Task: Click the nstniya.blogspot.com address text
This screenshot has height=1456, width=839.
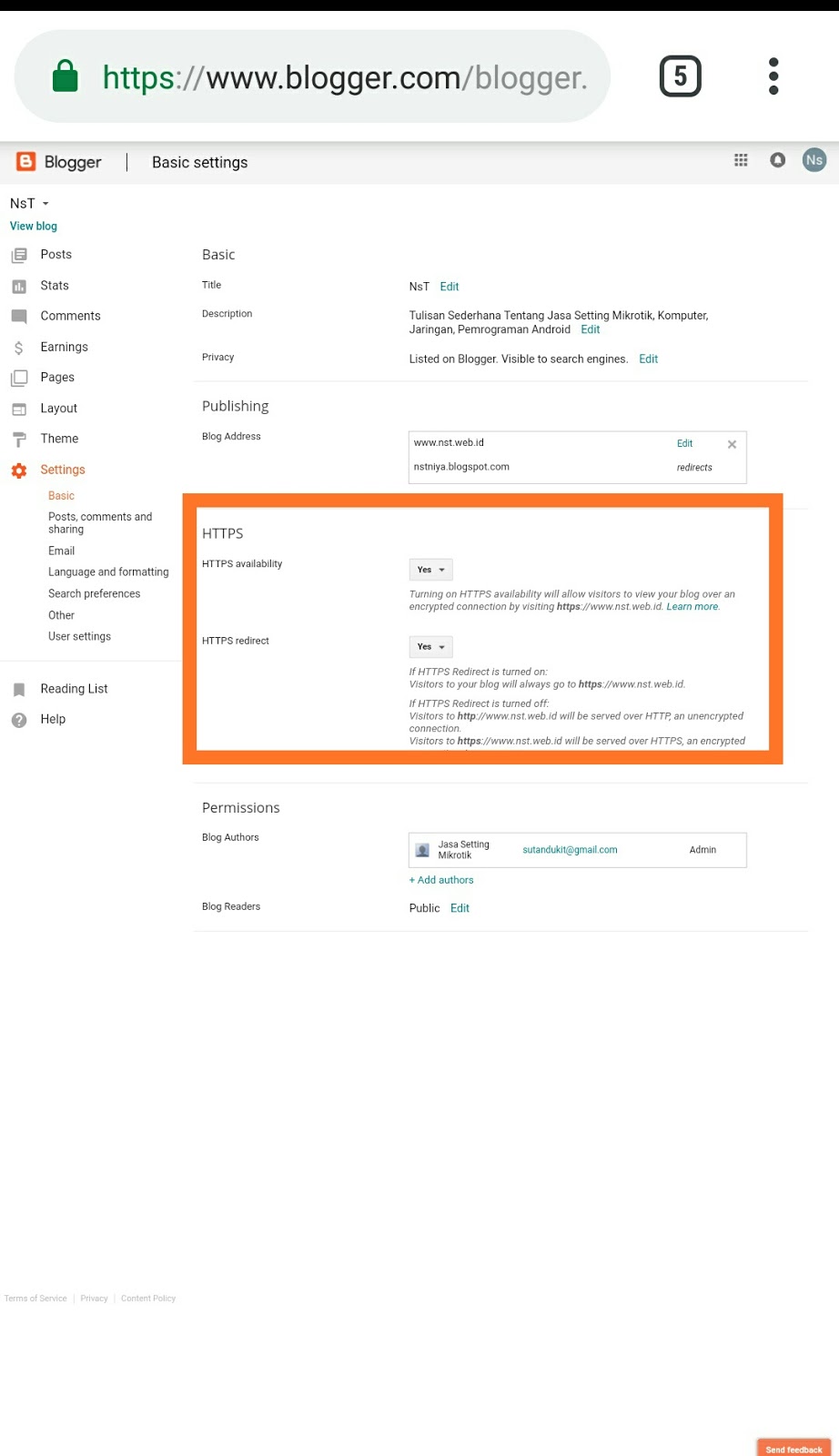Action: [461, 467]
